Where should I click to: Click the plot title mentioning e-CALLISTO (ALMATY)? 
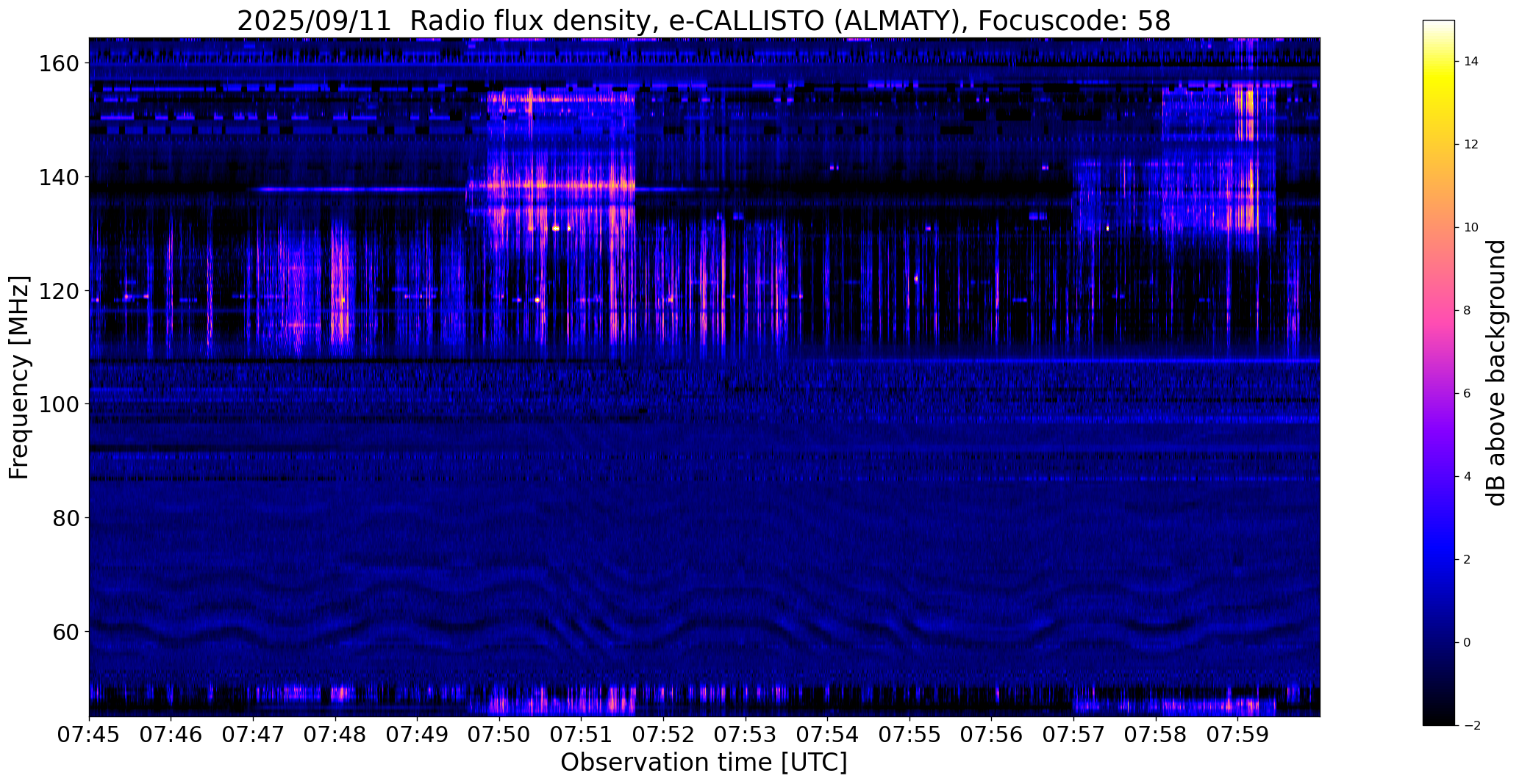pos(704,21)
